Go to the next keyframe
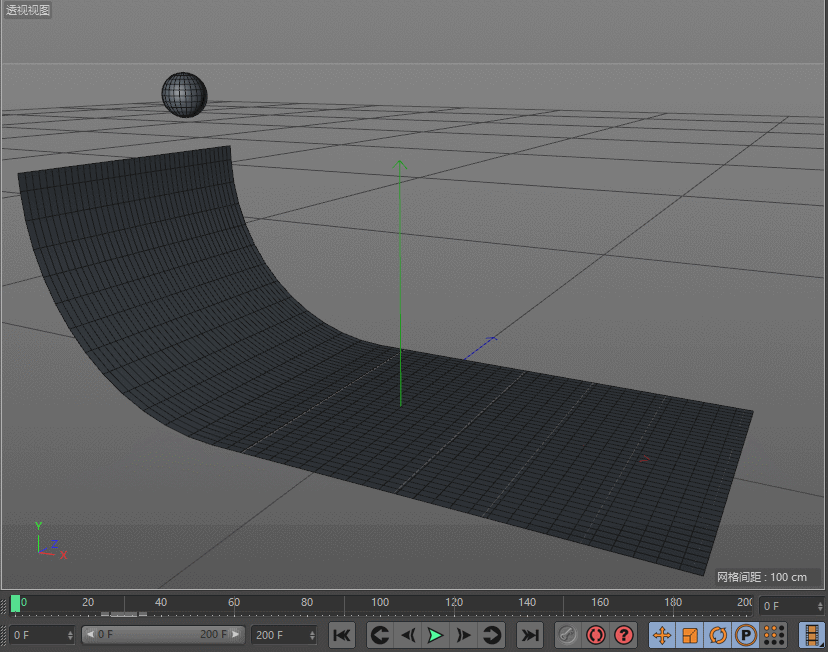Viewport: 828px width, 652px height. pos(491,635)
